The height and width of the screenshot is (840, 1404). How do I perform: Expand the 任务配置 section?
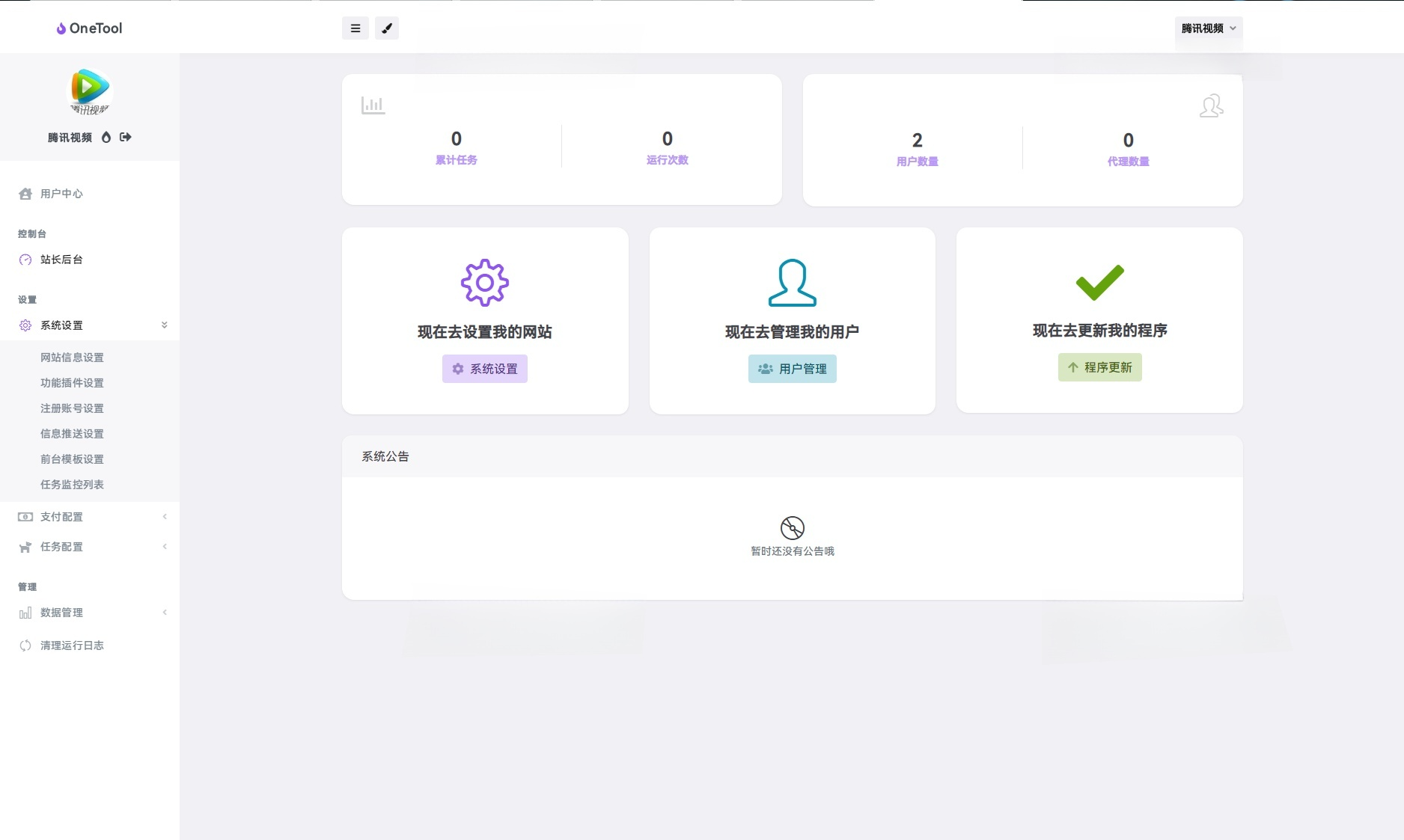[90, 546]
